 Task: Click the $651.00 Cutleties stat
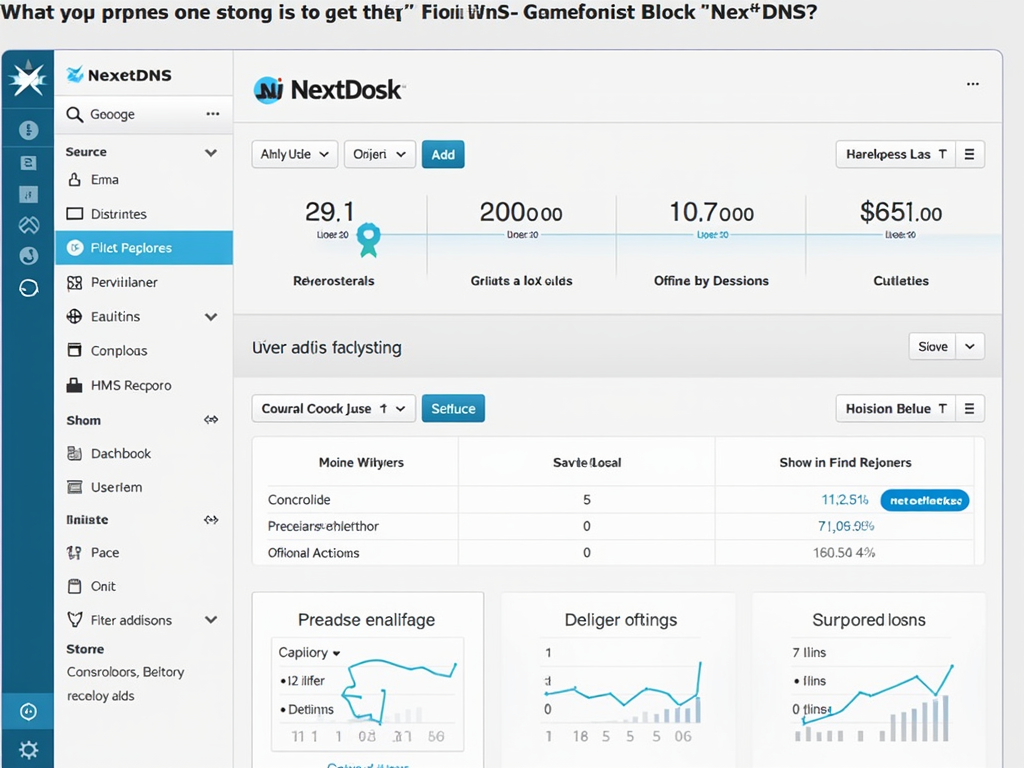901,242
